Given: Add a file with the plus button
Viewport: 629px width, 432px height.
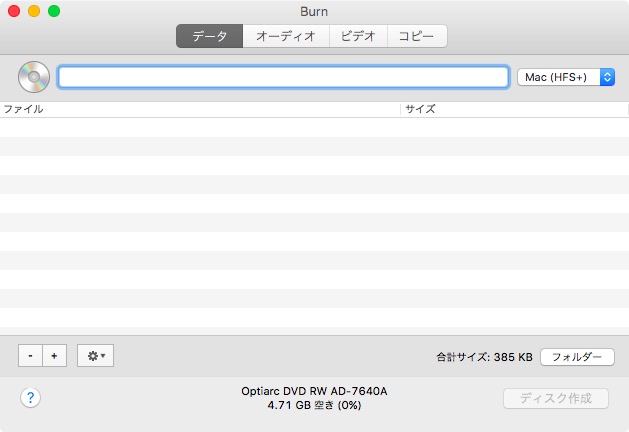Looking at the screenshot, I should click(x=55, y=355).
